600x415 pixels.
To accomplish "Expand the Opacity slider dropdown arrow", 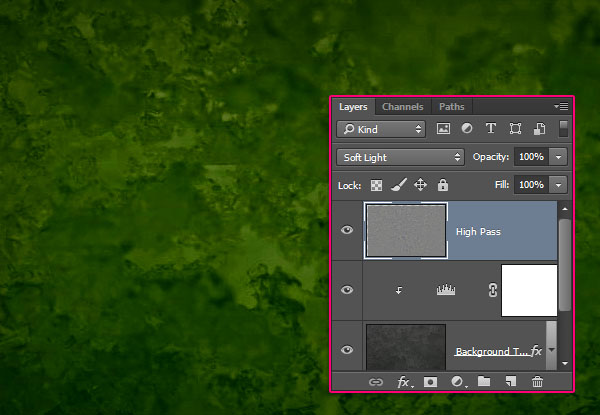I will pos(558,157).
